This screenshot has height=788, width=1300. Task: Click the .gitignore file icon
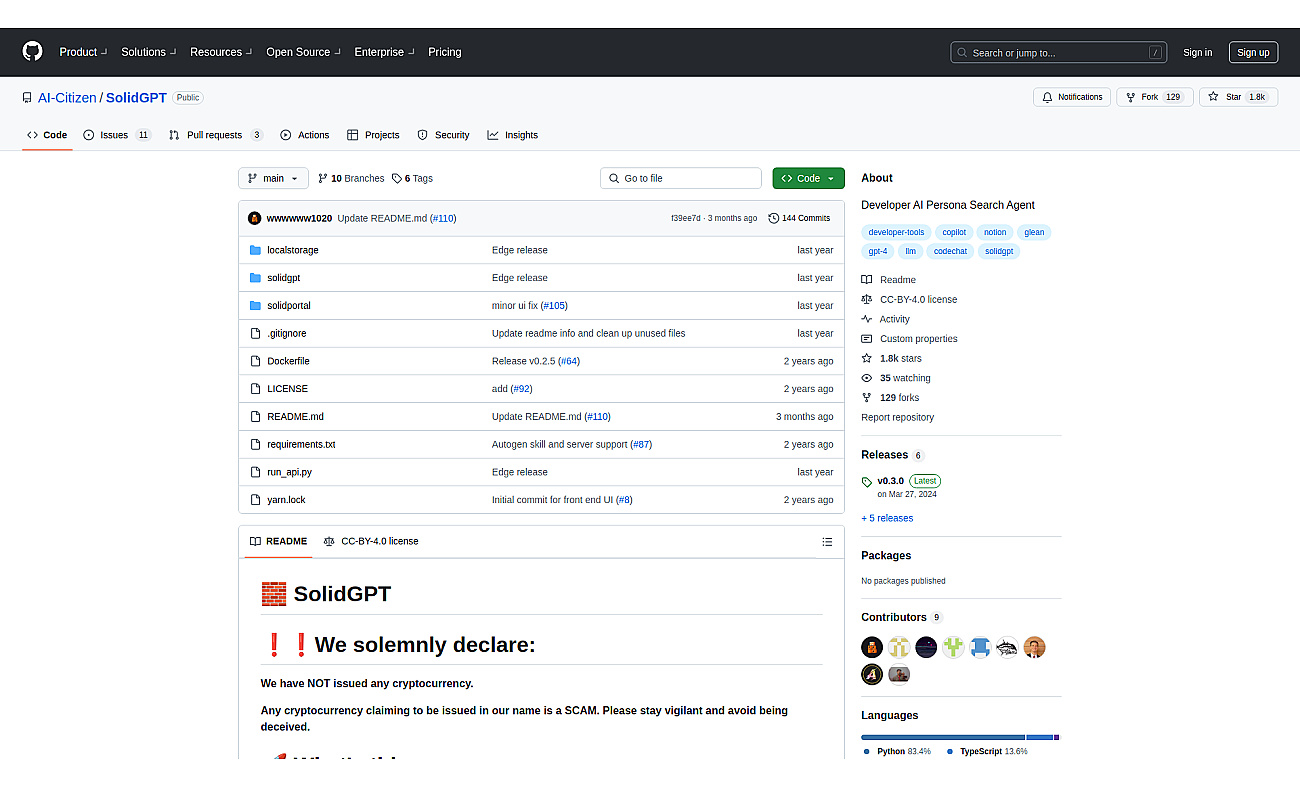tap(255, 333)
